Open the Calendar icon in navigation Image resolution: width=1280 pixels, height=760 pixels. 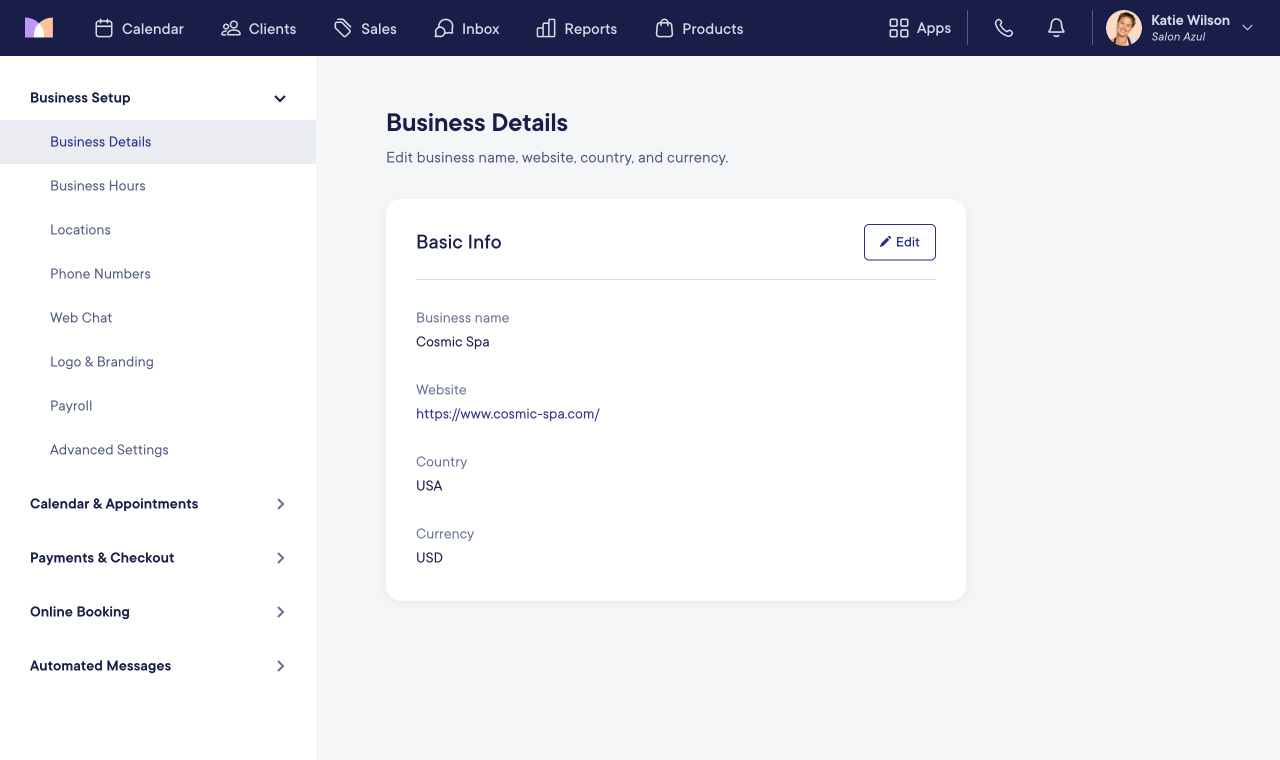coord(104,28)
